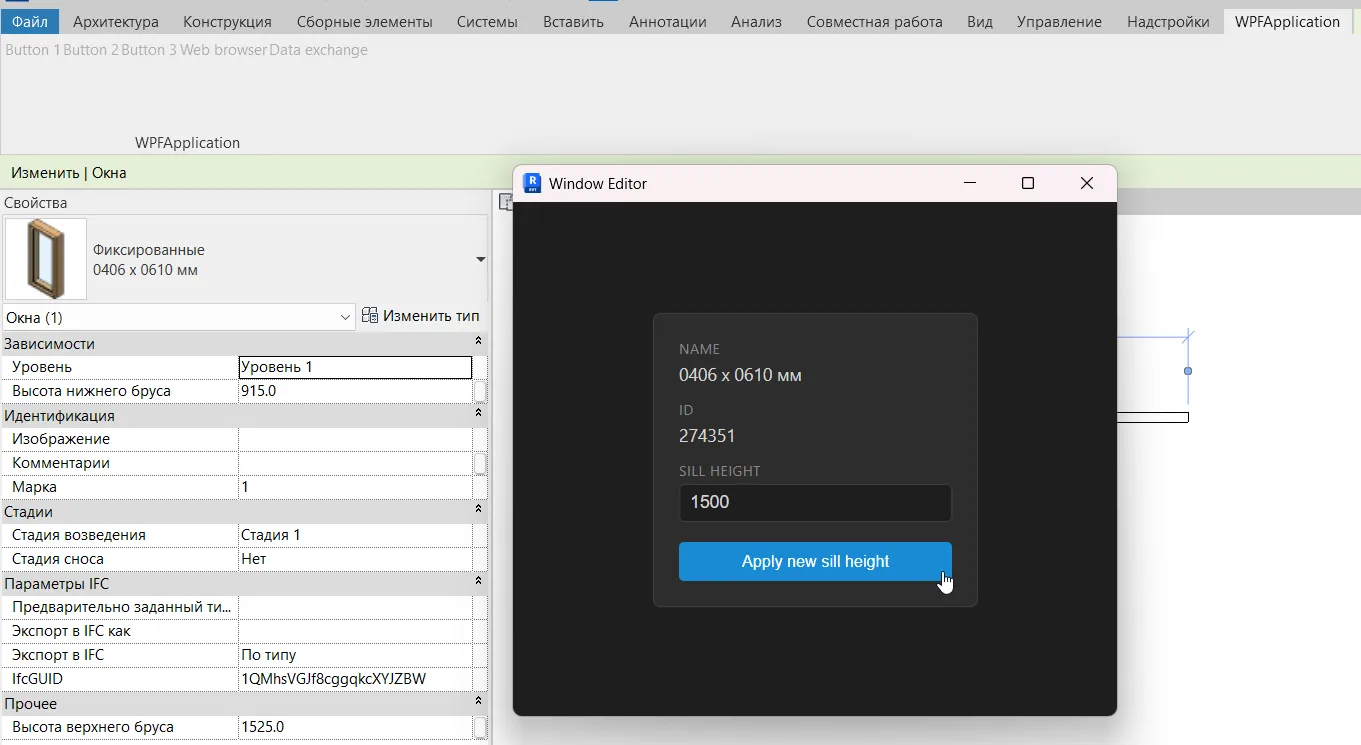Image resolution: width=1361 pixels, height=745 pixels.
Task: Click the Revit icon in Window Editor title bar
Action: (532, 183)
